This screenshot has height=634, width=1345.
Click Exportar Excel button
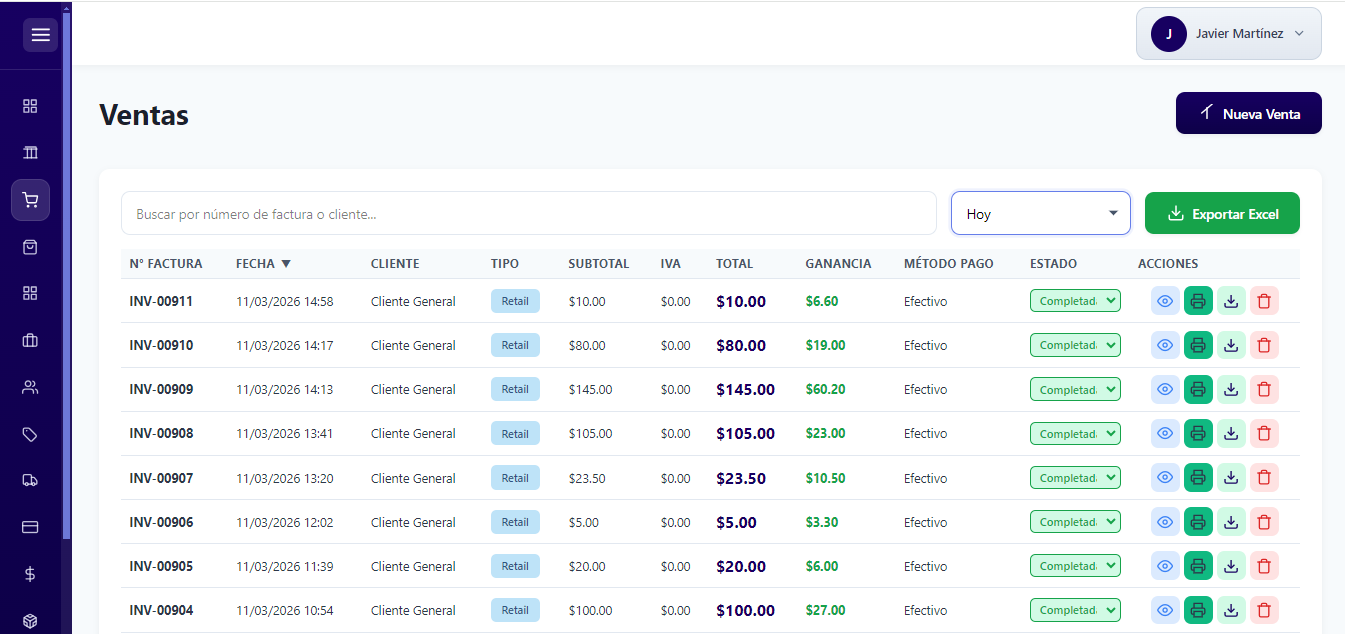[x=1221, y=214]
